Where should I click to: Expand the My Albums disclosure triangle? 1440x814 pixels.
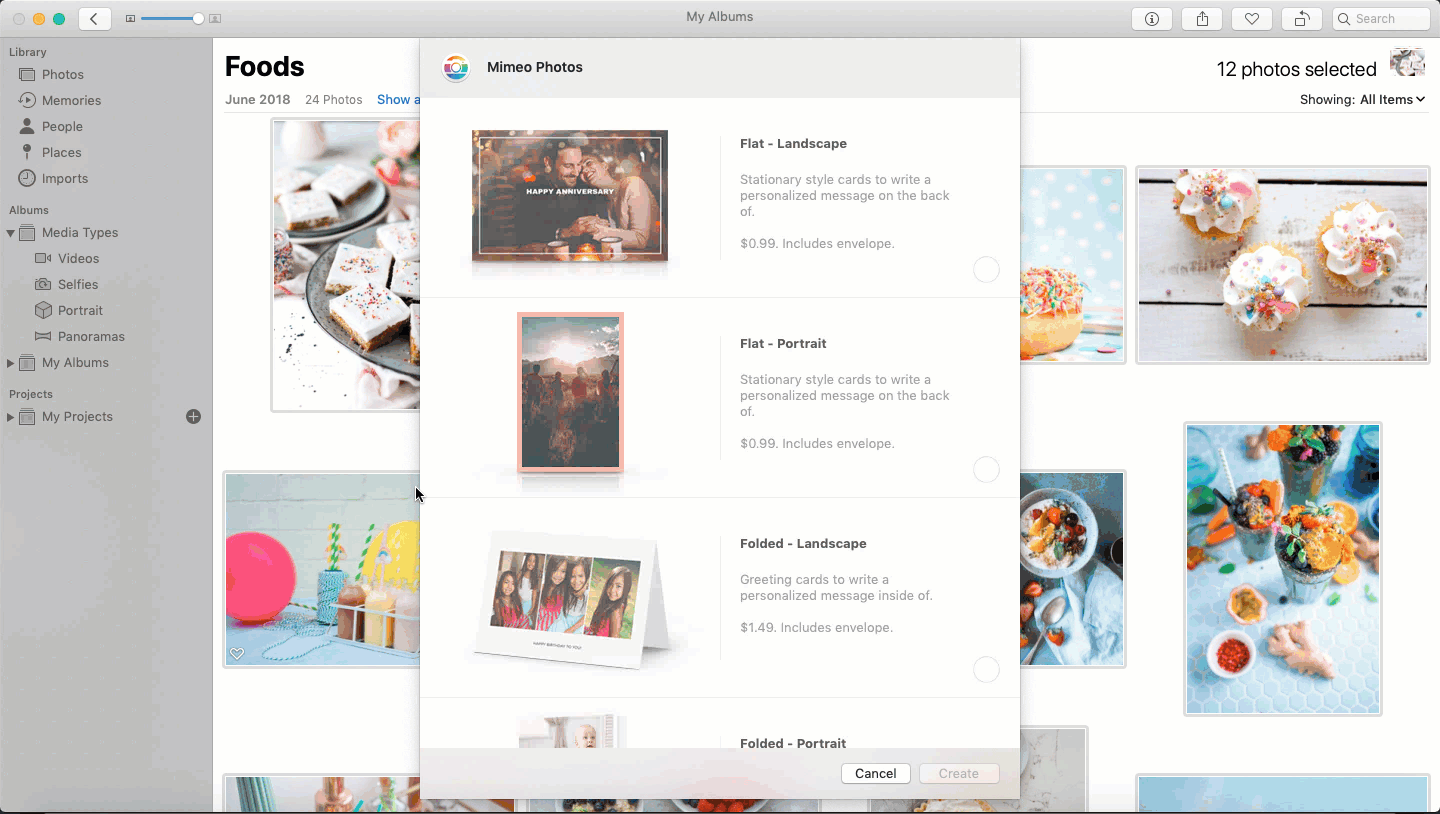[x=10, y=362]
